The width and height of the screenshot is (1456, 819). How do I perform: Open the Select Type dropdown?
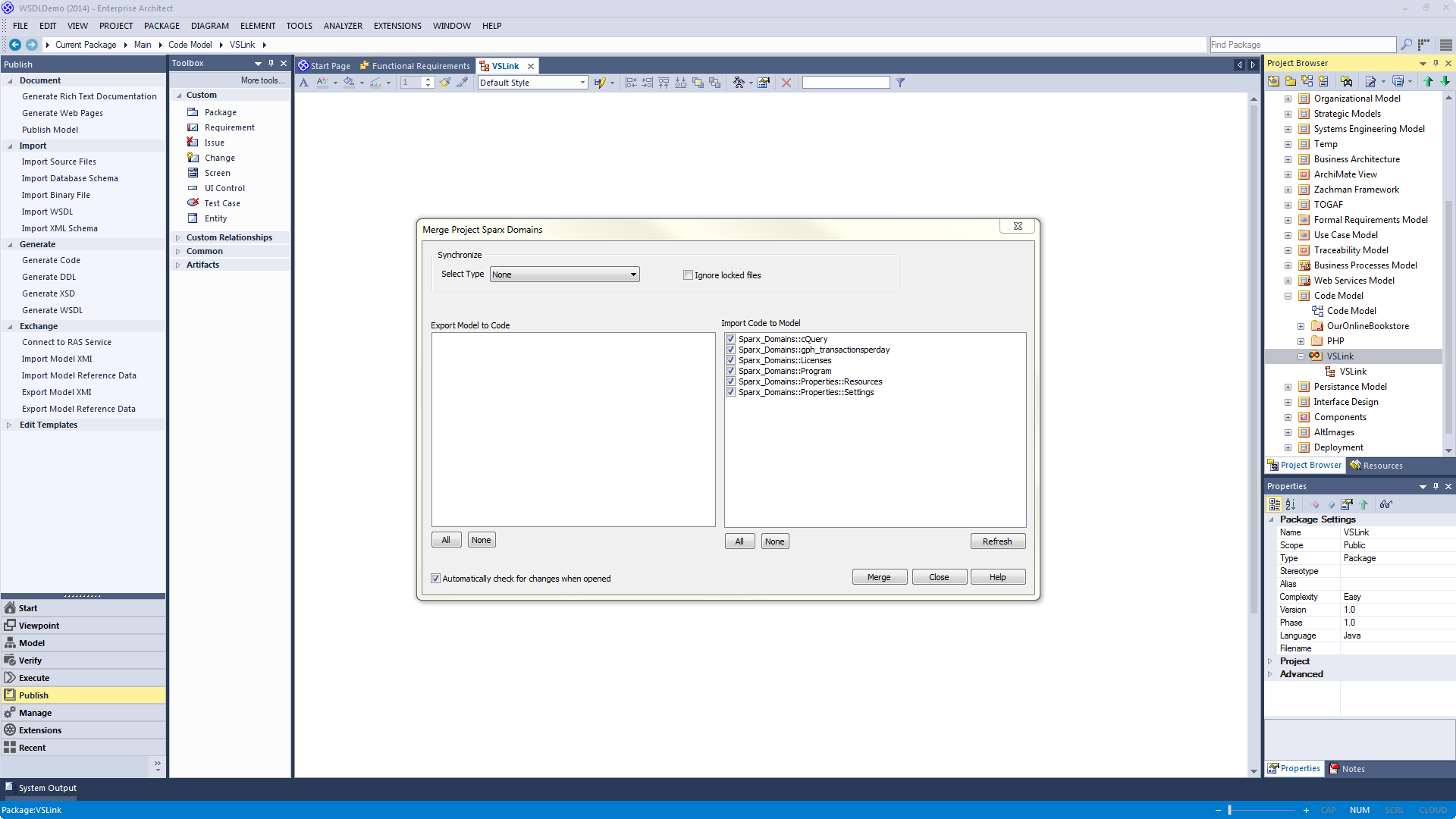(x=565, y=275)
